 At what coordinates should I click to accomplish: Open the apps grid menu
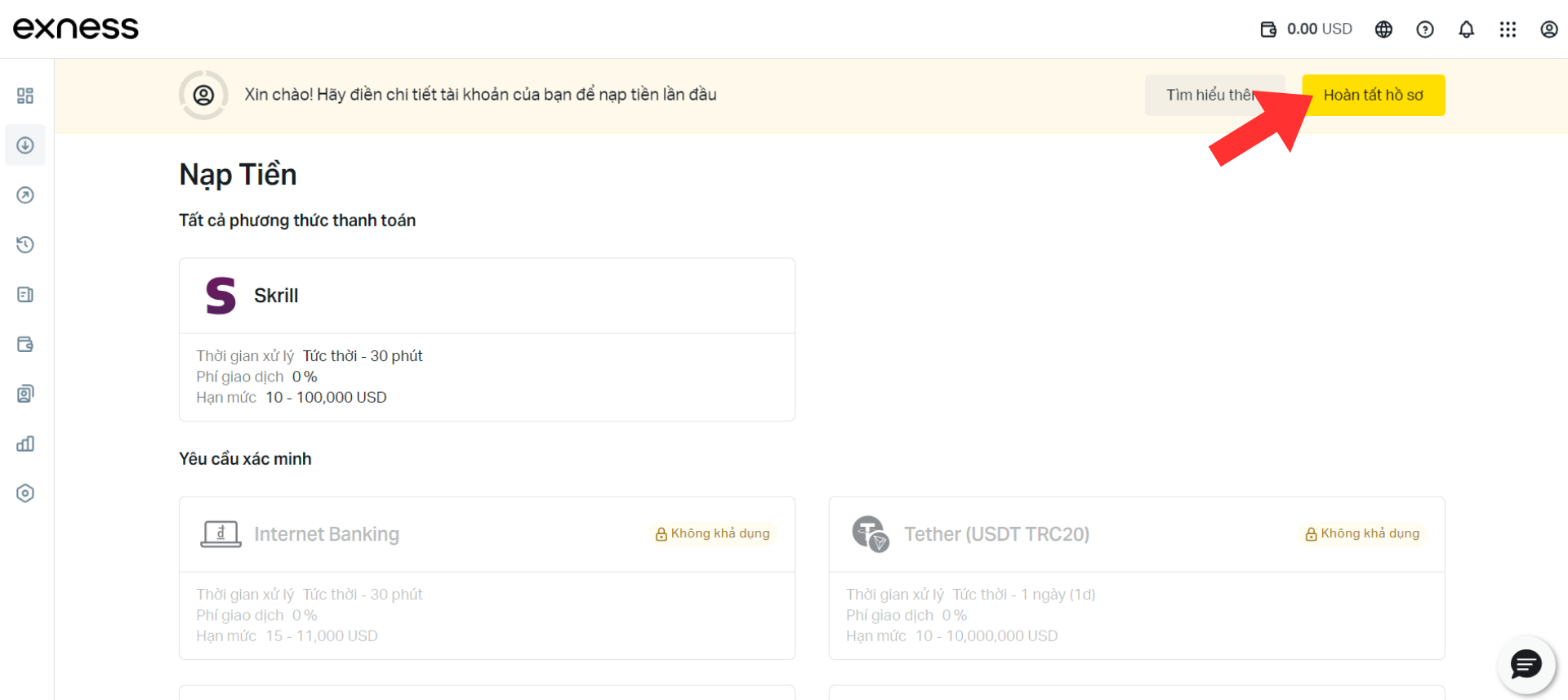(1508, 29)
